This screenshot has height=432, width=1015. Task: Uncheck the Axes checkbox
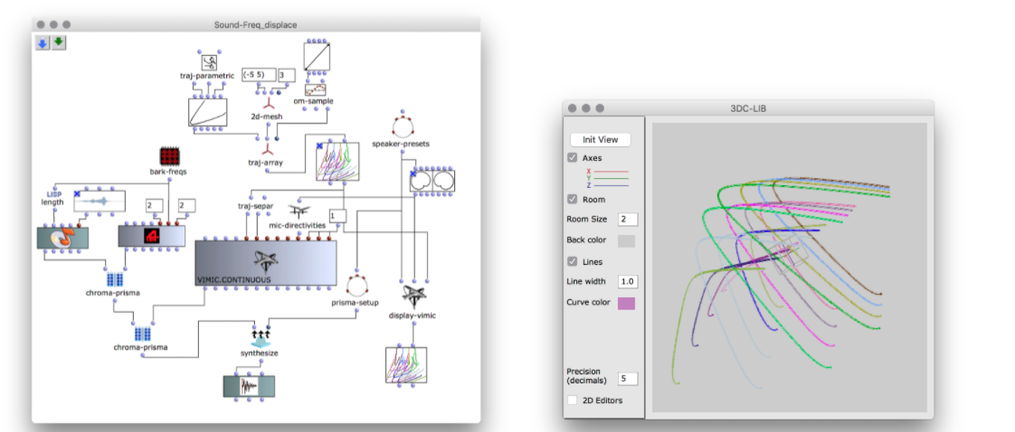[572, 158]
